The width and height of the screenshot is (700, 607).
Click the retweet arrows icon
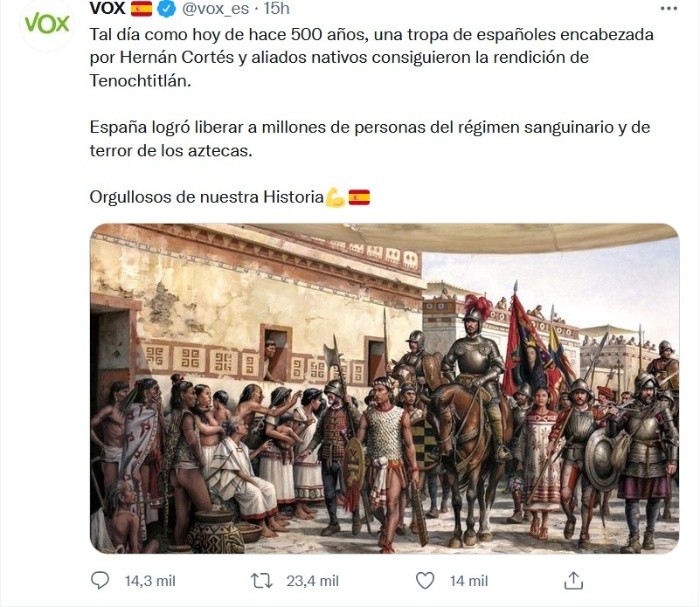pyautogui.click(x=262, y=581)
